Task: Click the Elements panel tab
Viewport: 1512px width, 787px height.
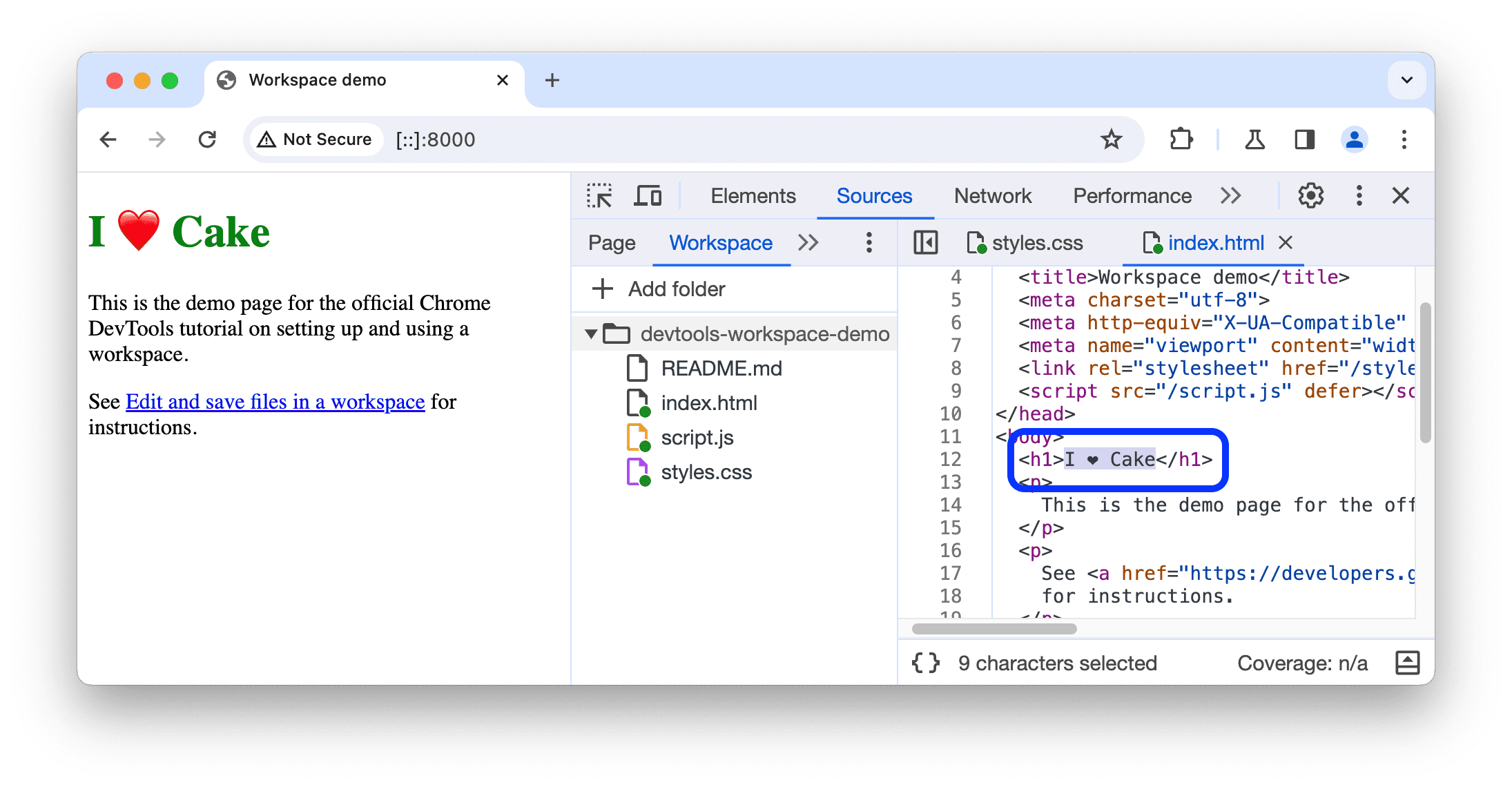Action: tap(751, 196)
